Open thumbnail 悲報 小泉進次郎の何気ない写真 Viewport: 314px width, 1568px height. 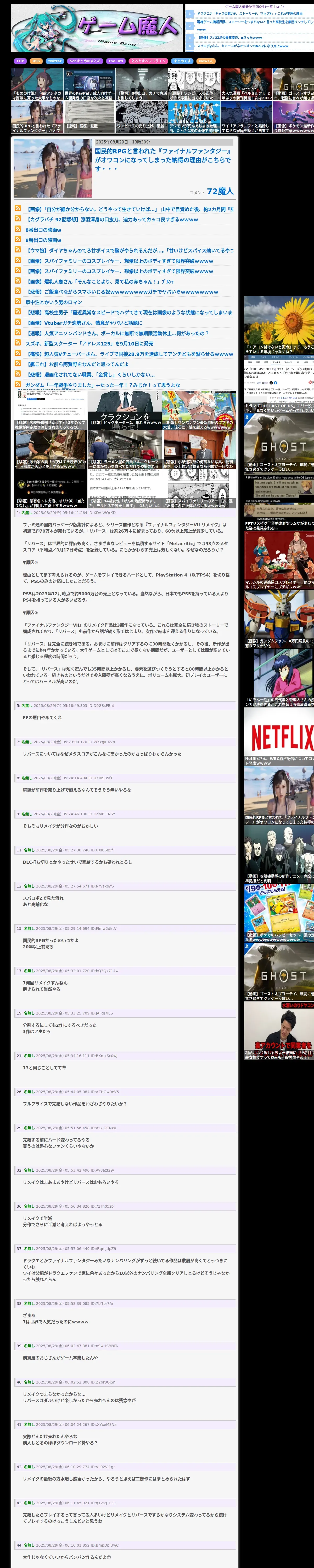point(199,449)
